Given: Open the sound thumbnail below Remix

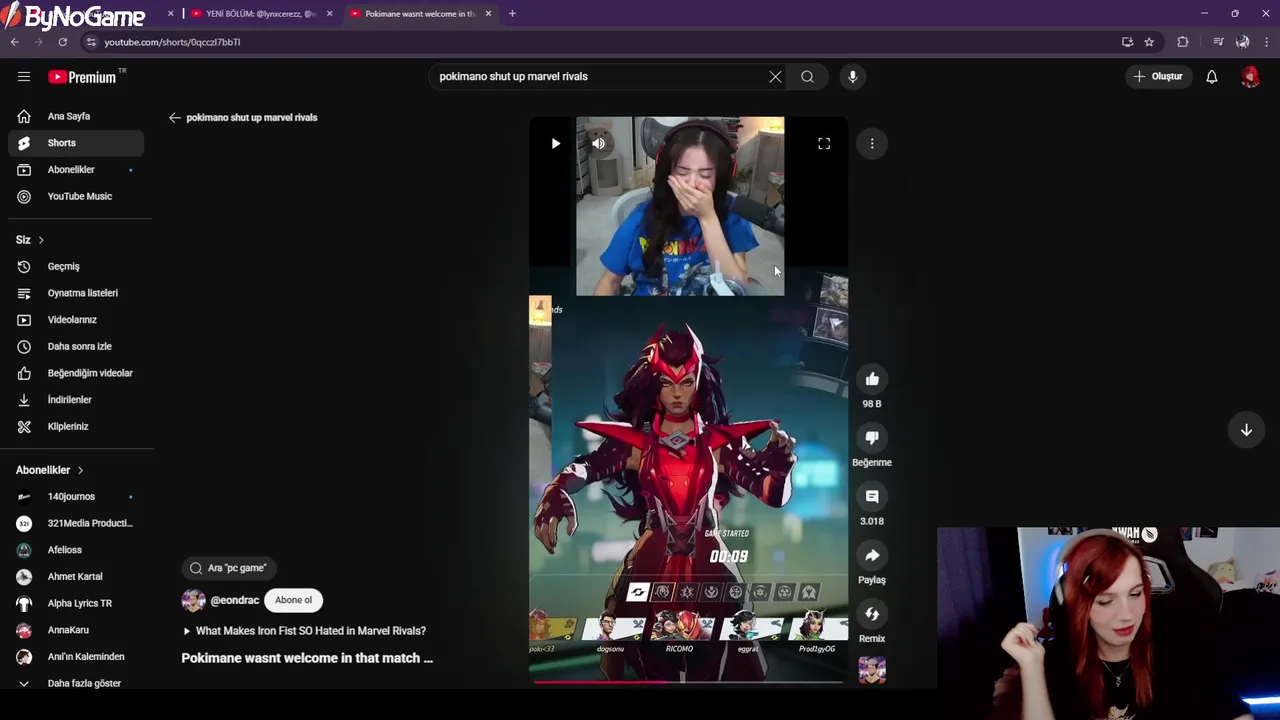Looking at the screenshot, I should point(872,669).
